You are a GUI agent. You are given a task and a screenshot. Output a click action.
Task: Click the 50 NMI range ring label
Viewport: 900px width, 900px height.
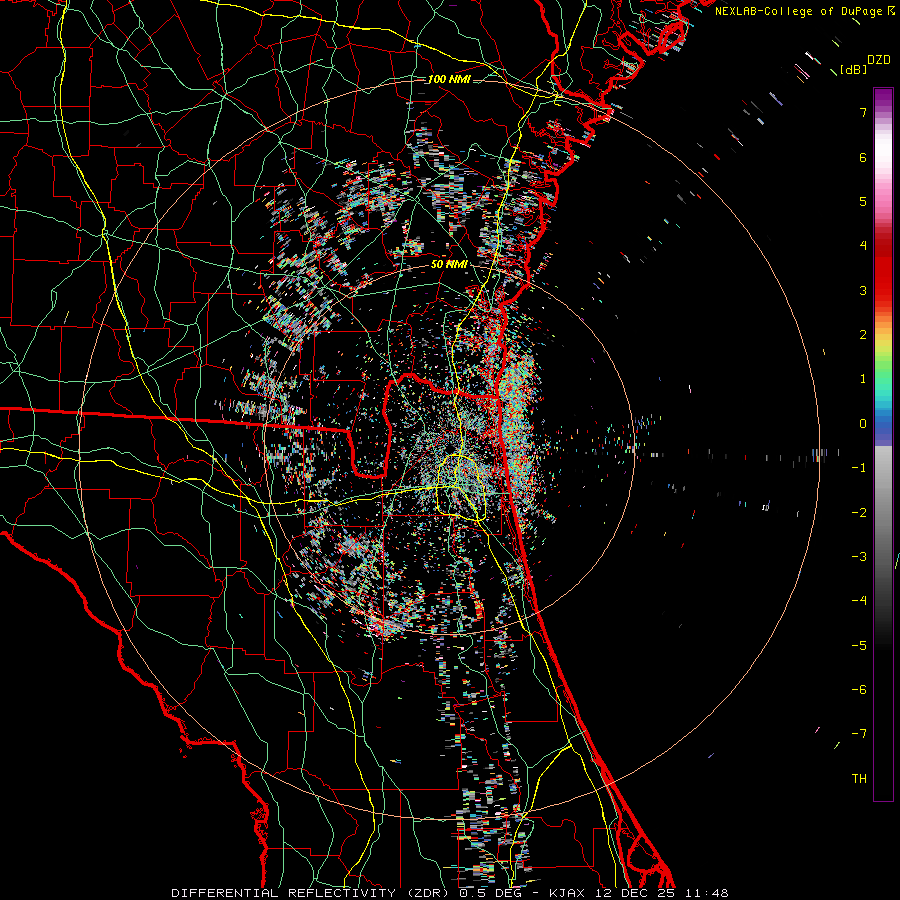click(x=449, y=264)
